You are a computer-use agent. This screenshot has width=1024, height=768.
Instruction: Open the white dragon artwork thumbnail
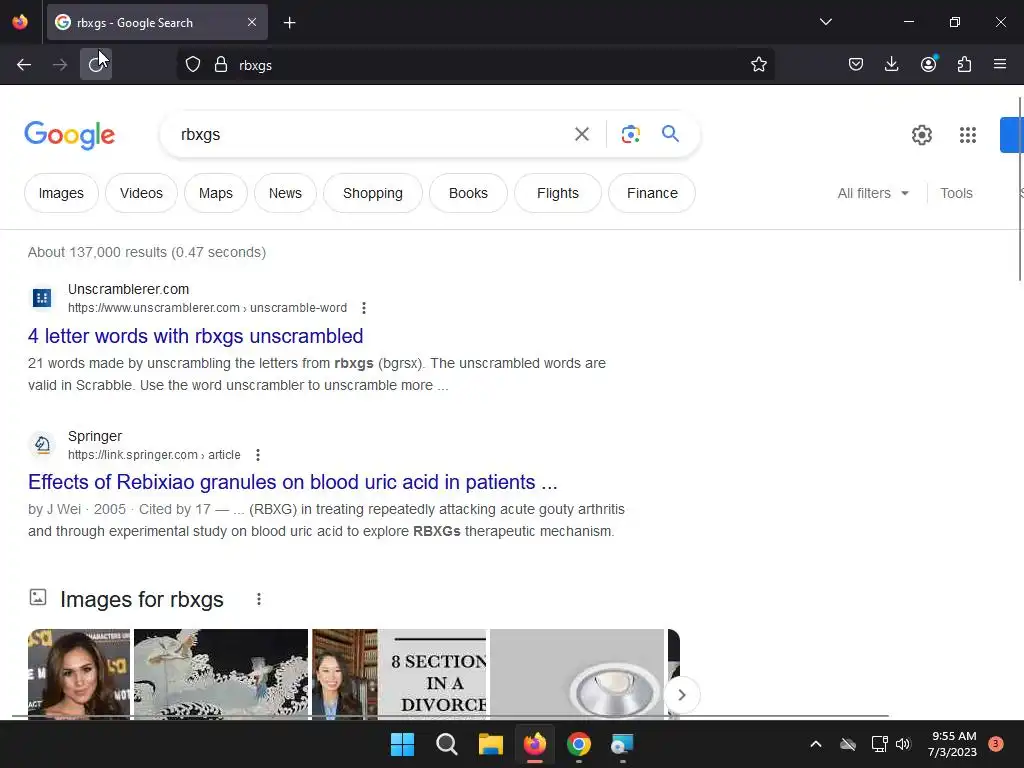coord(221,674)
